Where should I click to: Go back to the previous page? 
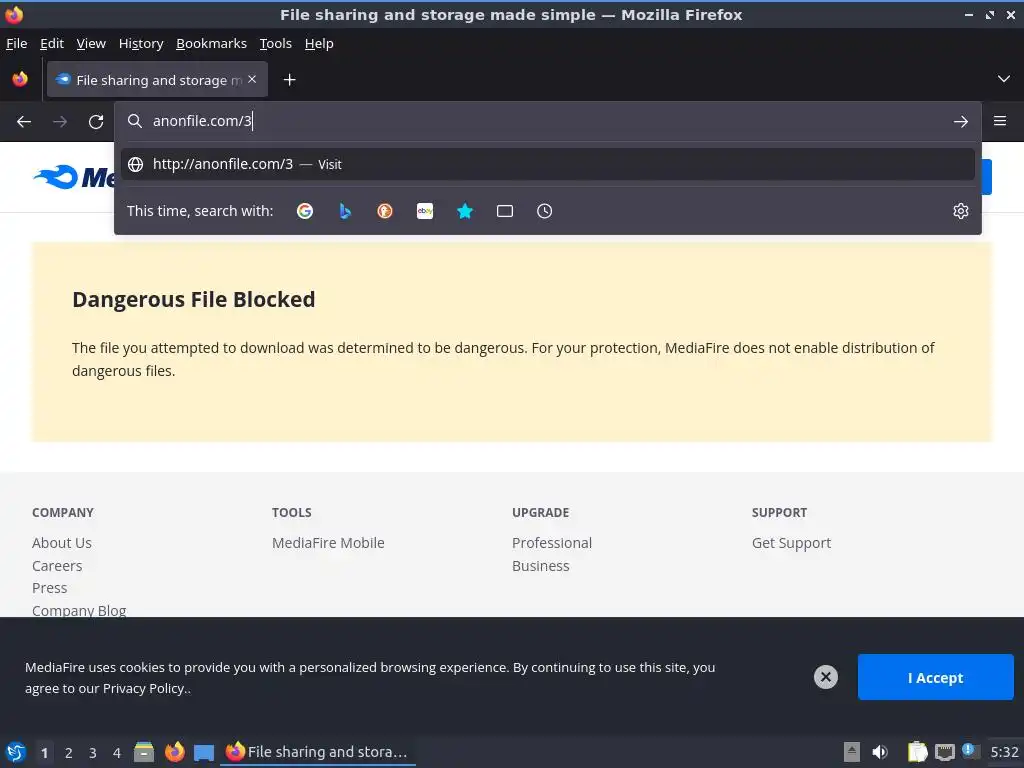(24, 121)
